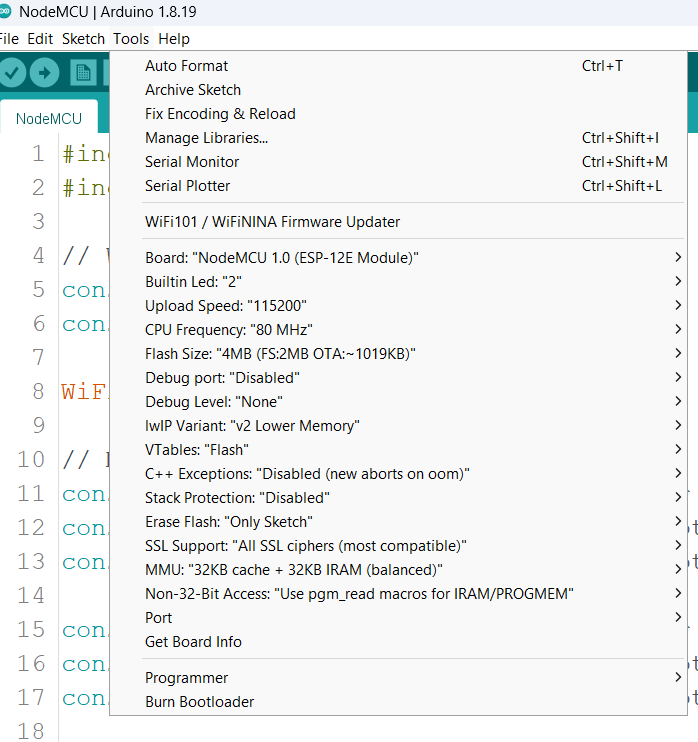
Task: Switch to the NodeMCU sketch tab
Action: (x=49, y=118)
